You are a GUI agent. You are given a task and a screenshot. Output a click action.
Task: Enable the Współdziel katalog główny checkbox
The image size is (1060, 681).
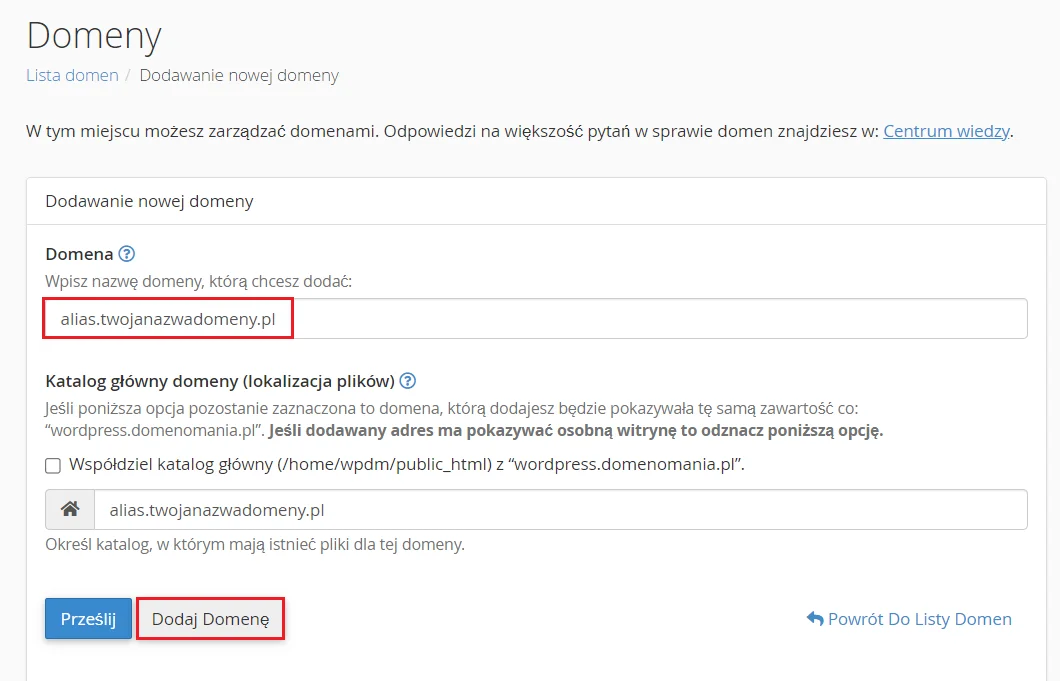(51, 466)
